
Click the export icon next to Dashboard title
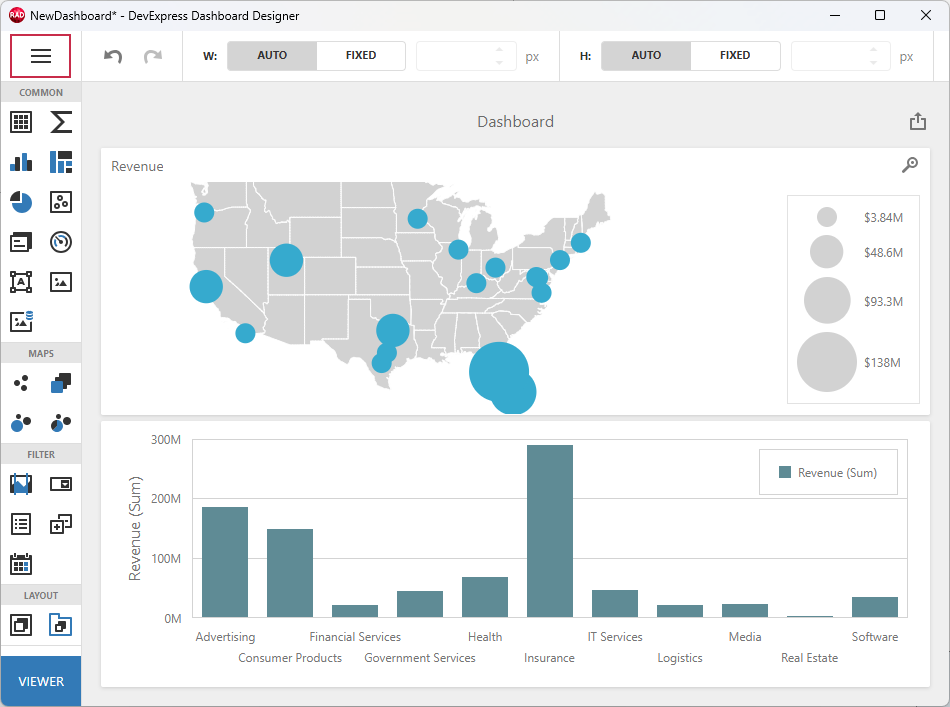[917, 120]
